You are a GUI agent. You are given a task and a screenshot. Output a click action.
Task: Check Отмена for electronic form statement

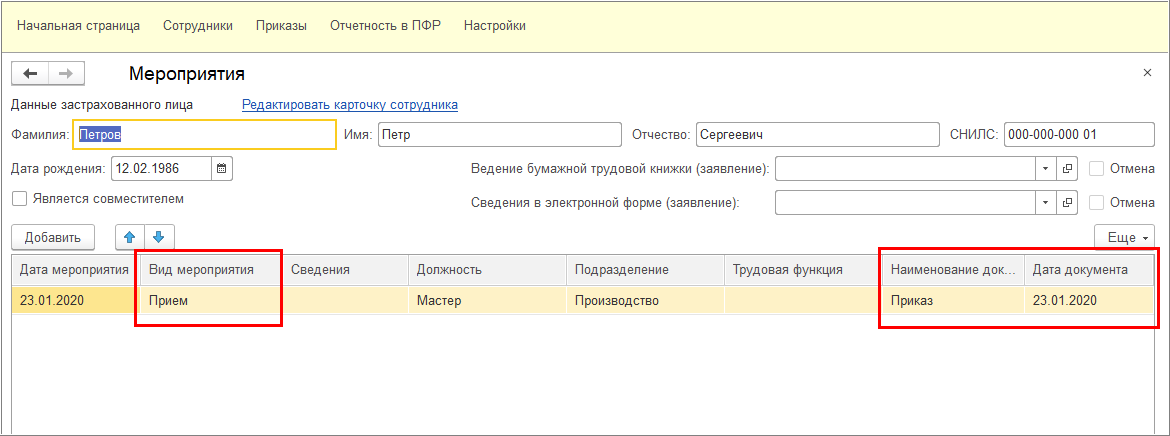pyautogui.click(x=1097, y=203)
